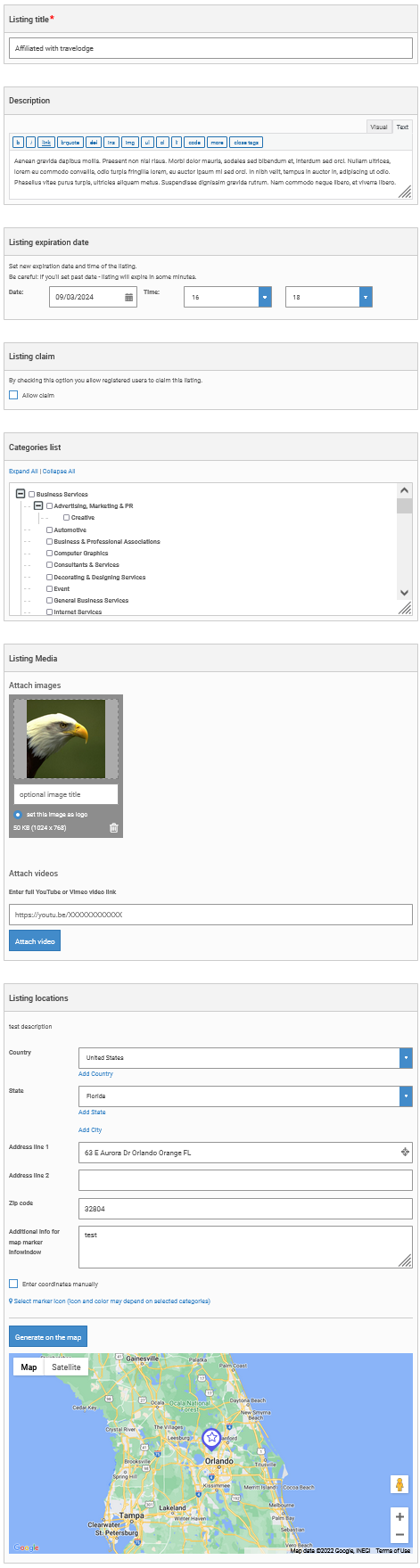Click locate-me icon in Address line 1
This screenshot has height=1568, width=420.
coord(405,1153)
